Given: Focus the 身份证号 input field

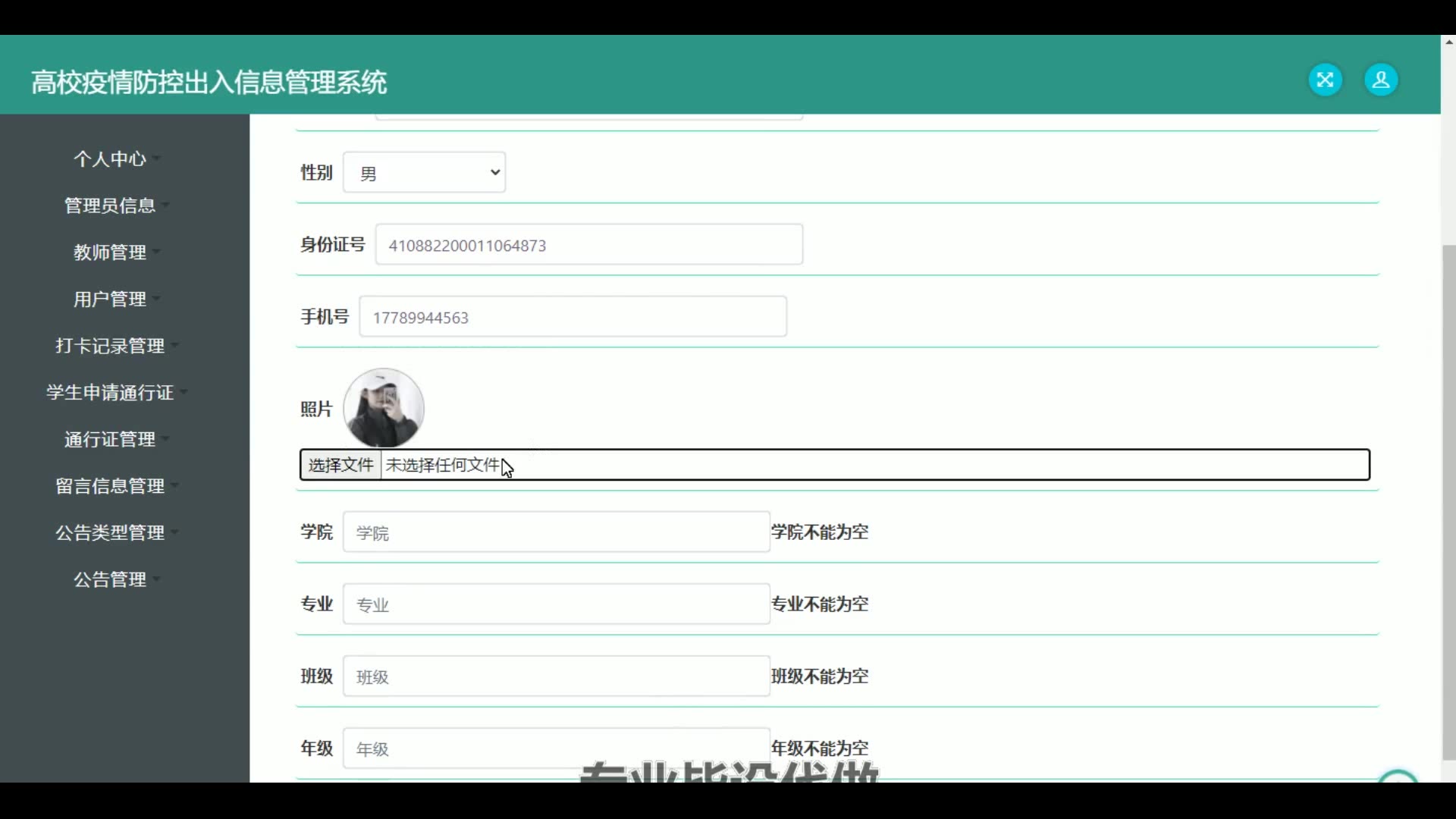Looking at the screenshot, I should tap(588, 245).
